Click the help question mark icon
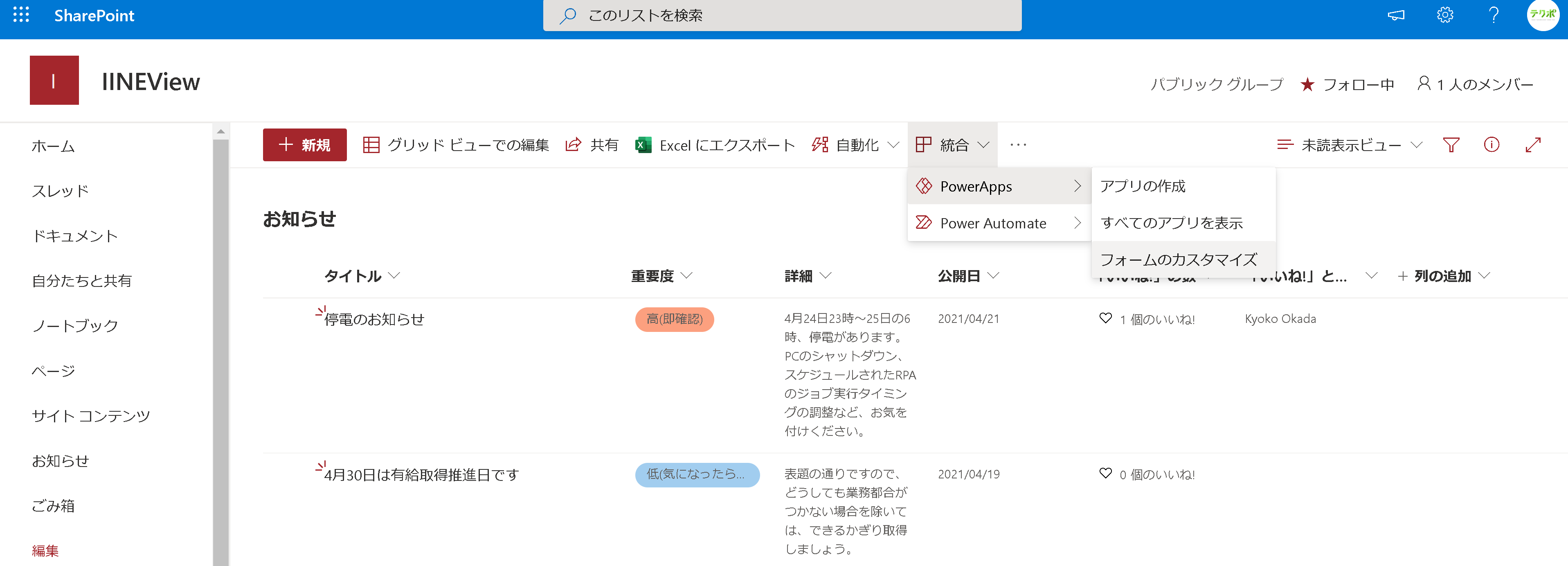 point(1493,15)
